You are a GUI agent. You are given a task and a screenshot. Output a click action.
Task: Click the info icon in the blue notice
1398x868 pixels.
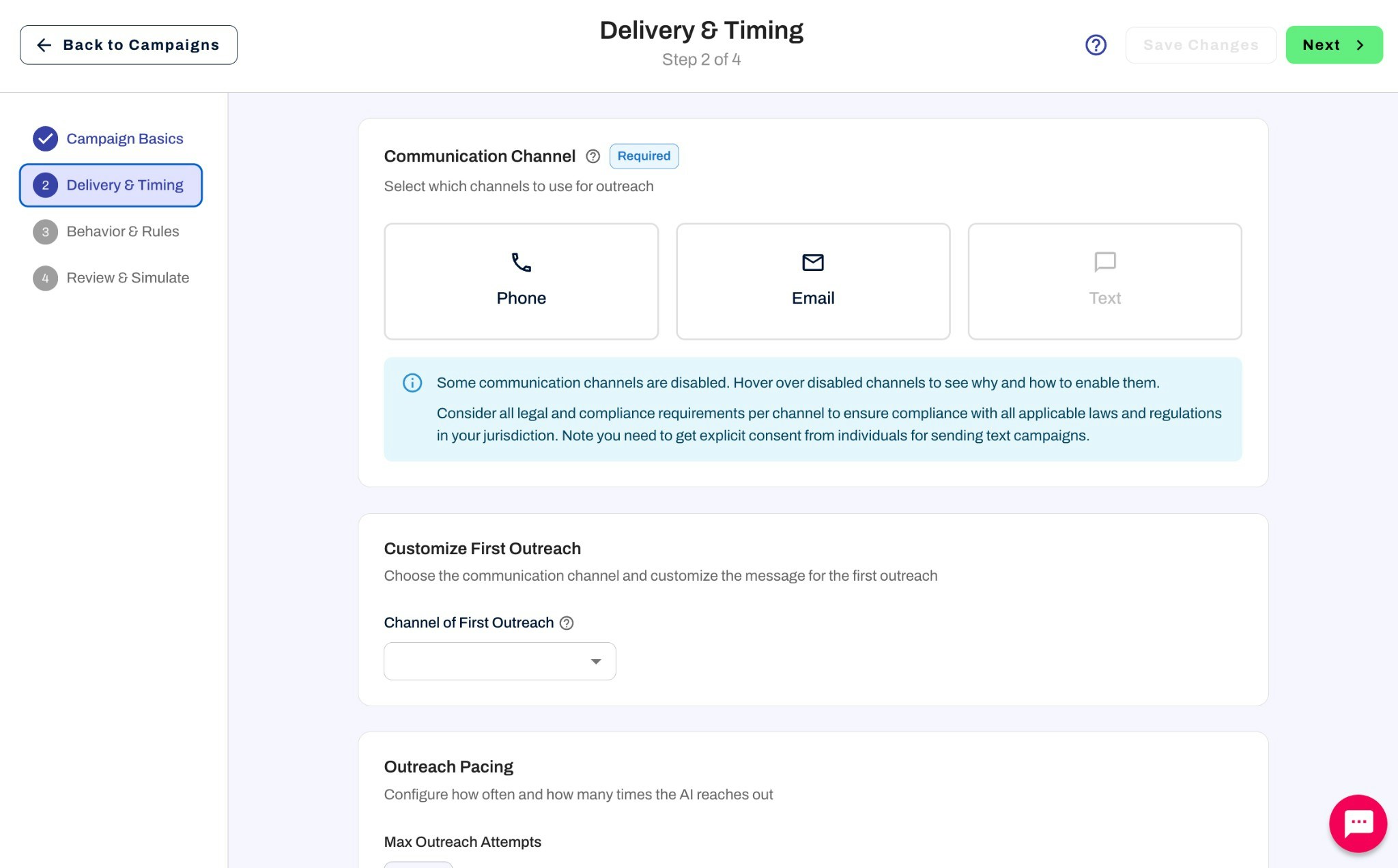pyautogui.click(x=412, y=383)
